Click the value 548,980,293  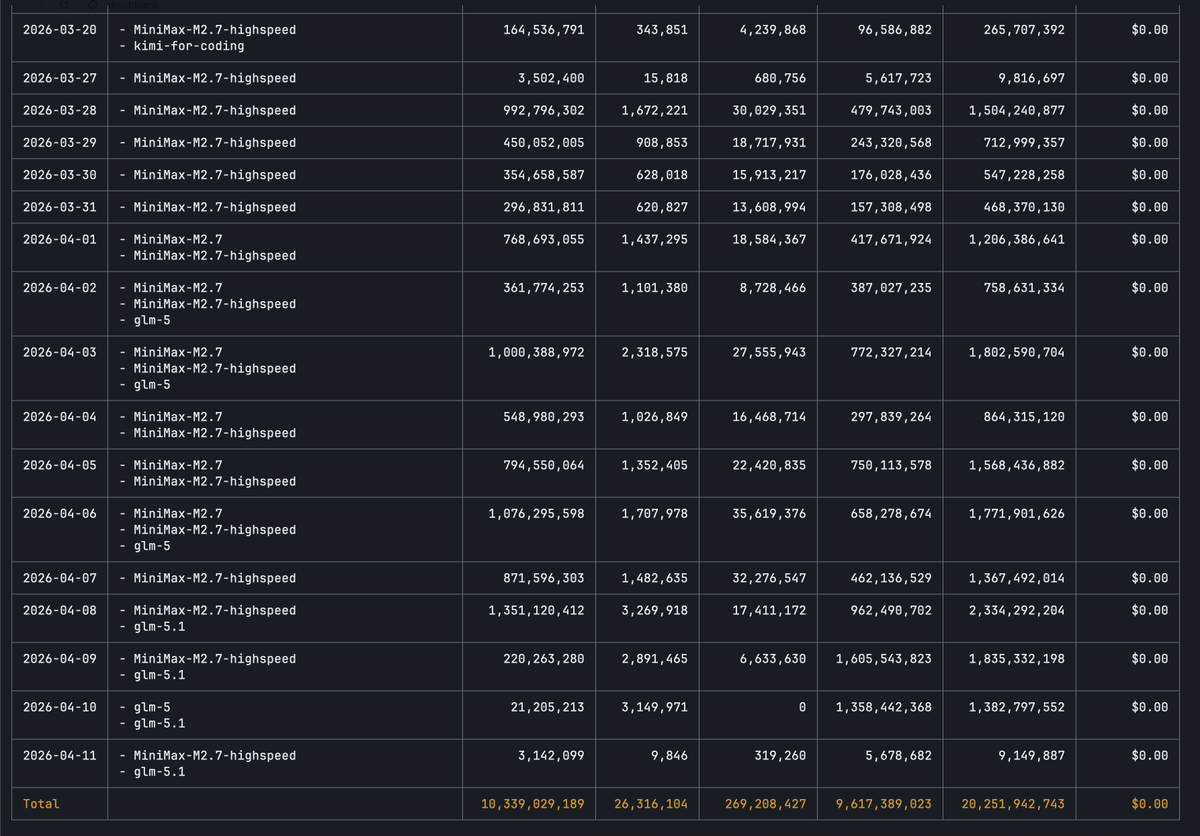(x=542, y=417)
